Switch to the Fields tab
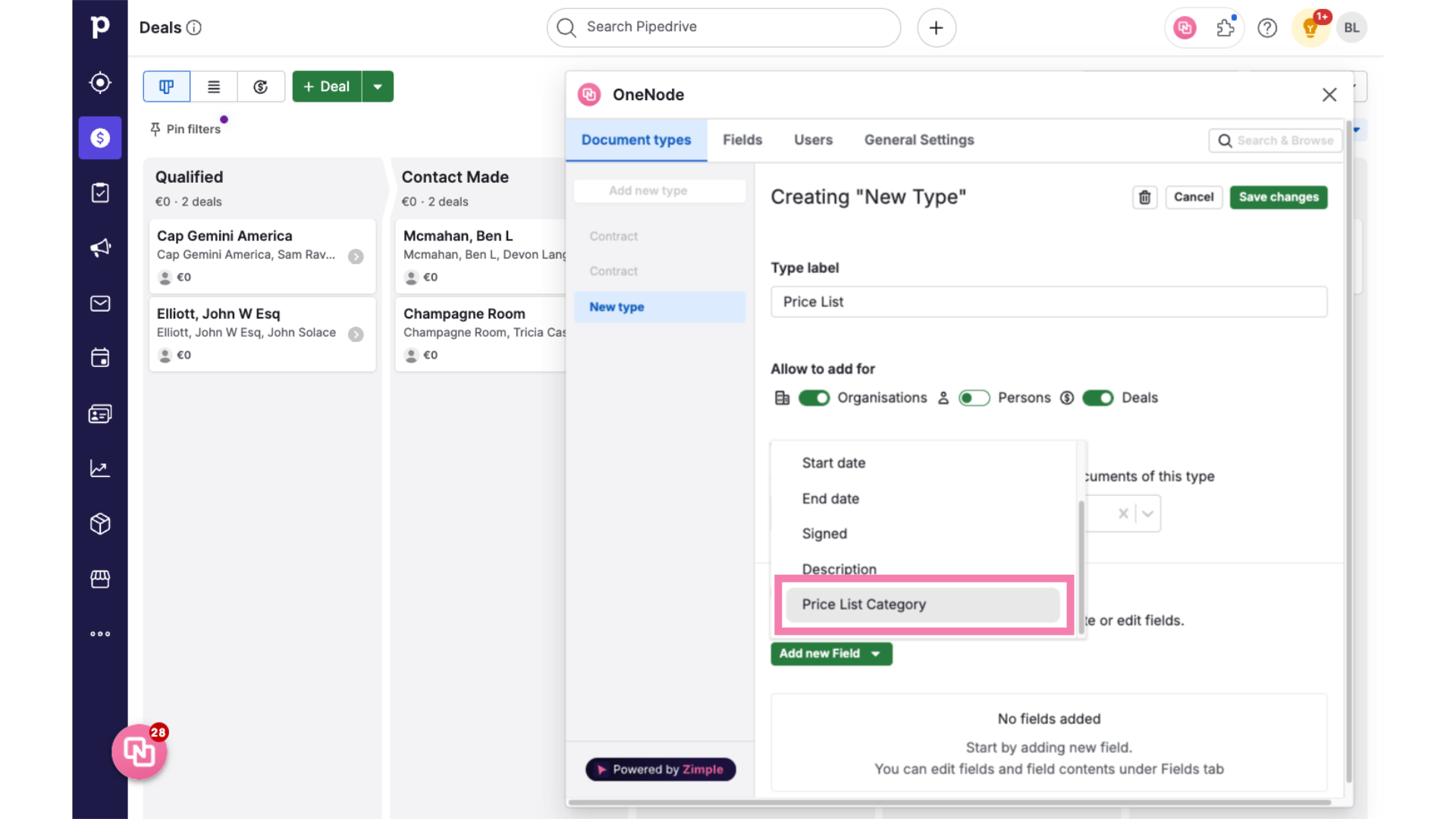The image size is (1456, 819). tap(742, 140)
